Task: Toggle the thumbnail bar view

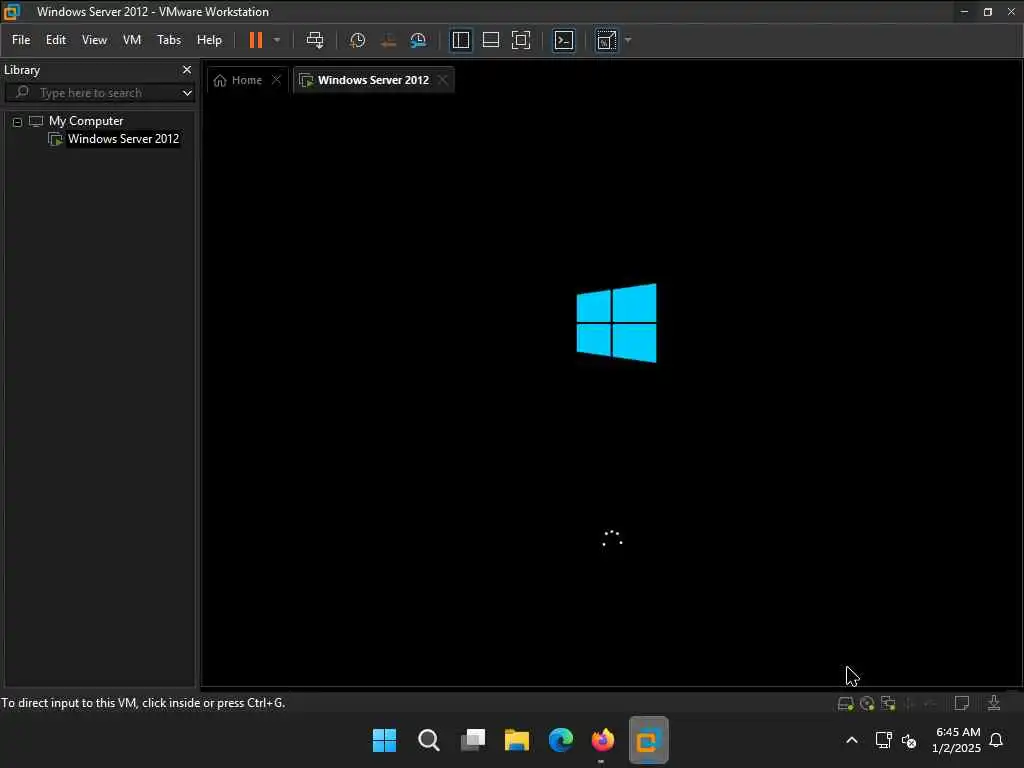Action: pyautogui.click(x=490, y=40)
